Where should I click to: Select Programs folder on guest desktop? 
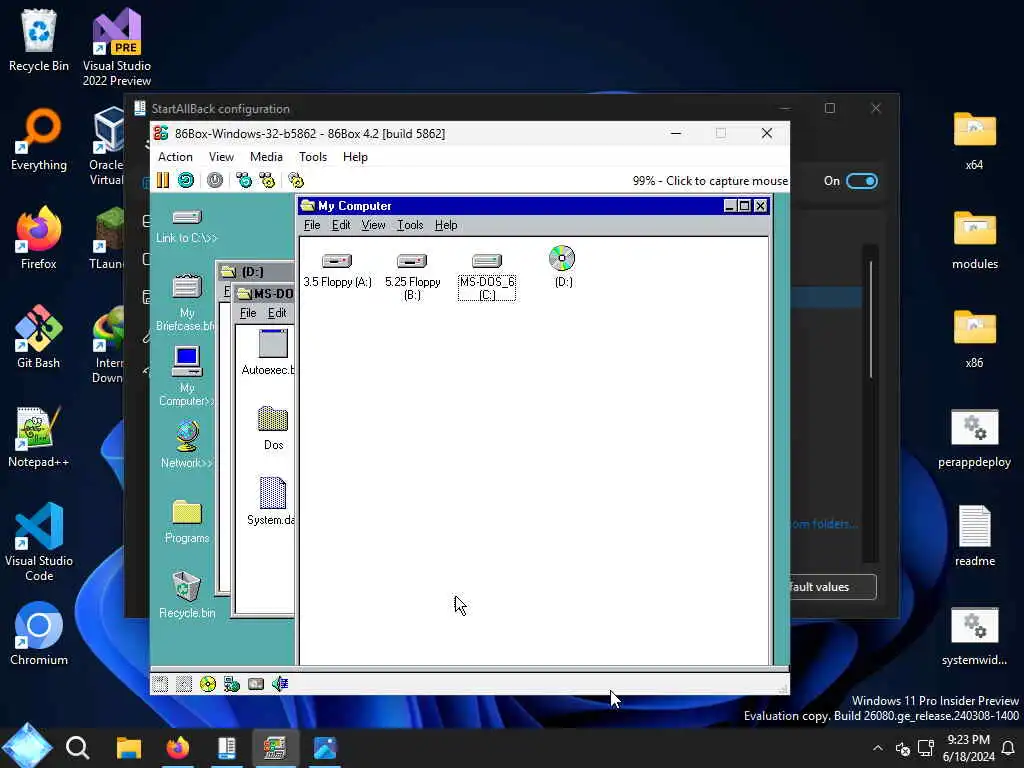[187, 522]
